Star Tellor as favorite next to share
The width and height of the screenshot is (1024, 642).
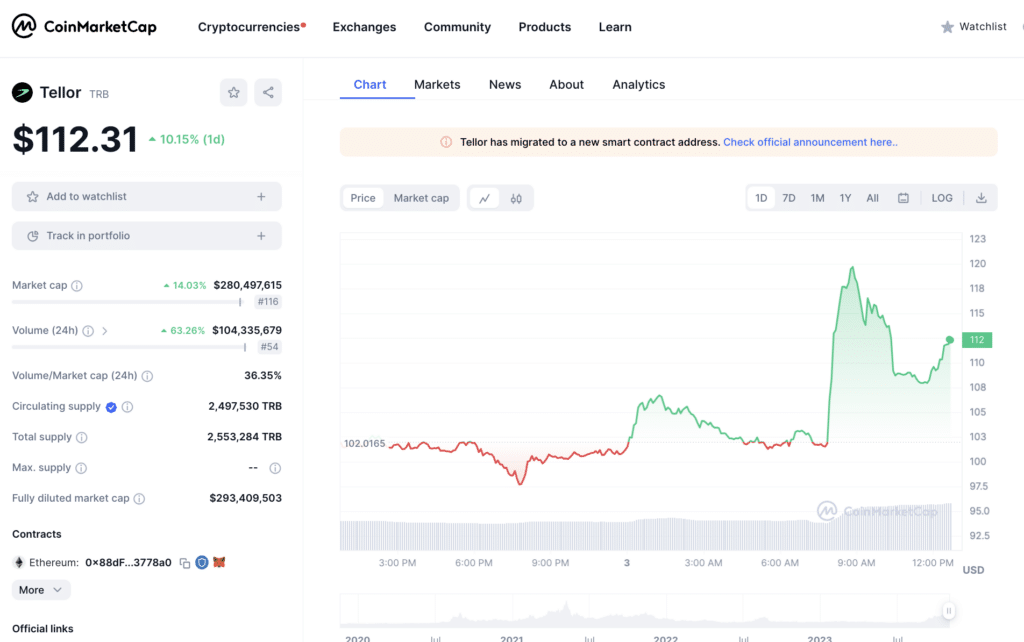pos(234,93)
